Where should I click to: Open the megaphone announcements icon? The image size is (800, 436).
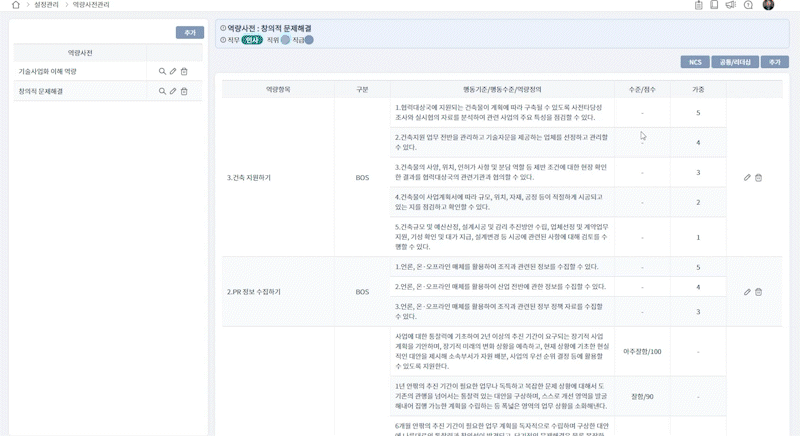[732, 5]
